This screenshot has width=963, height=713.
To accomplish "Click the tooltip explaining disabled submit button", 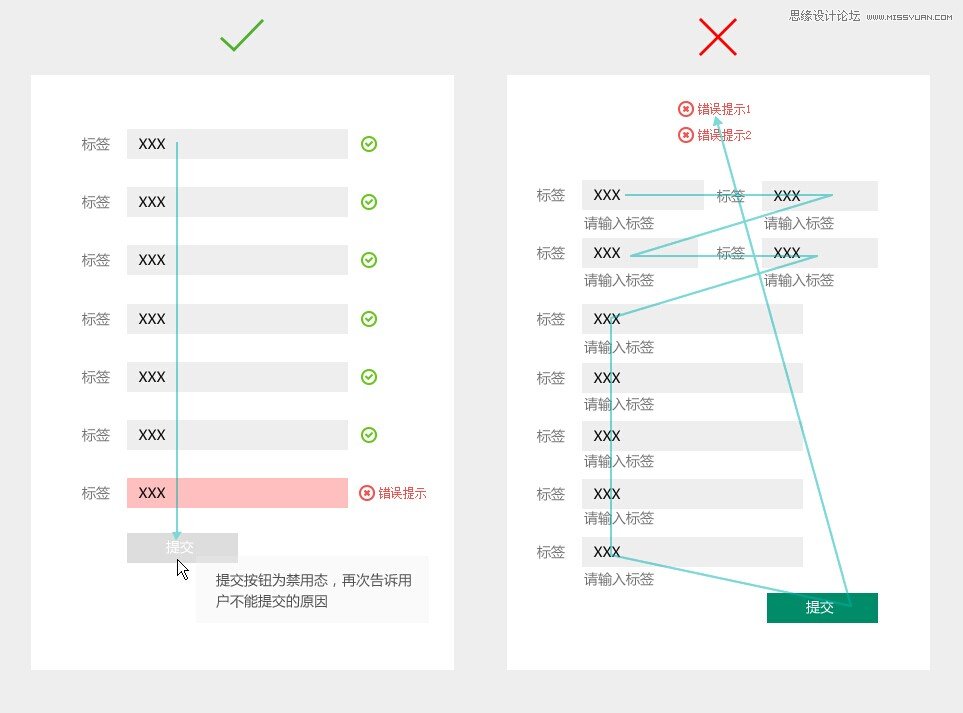I will 312,589.
